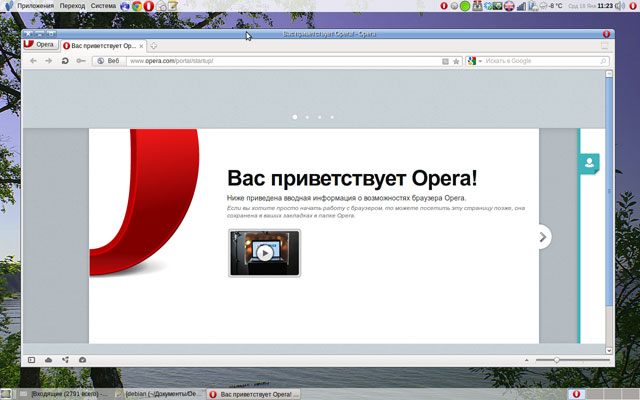Select the third slide indicator dot

pos(320,117)
